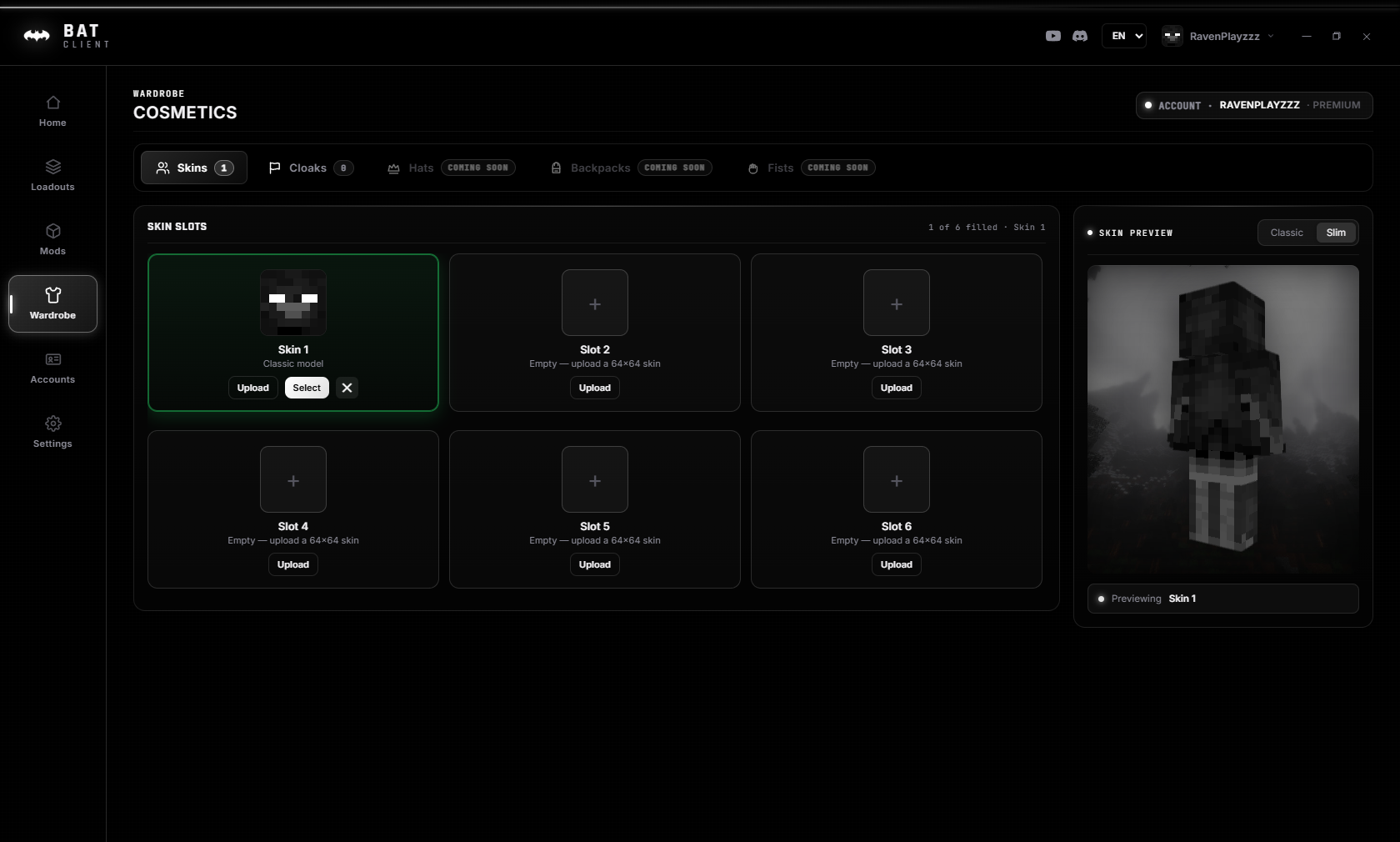Expand RavenPlayzzz account menu
The width and height of the screenshot is (1400, 842).
pos(1218,36)
